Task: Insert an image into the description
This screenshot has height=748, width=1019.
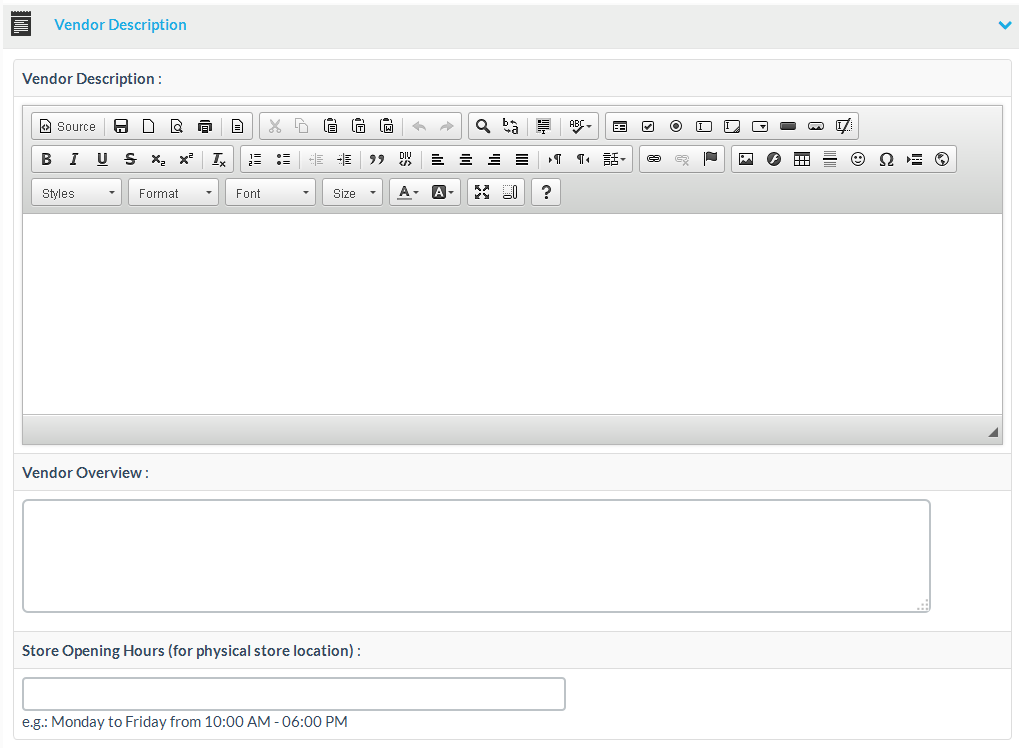Action: point(746,160)
